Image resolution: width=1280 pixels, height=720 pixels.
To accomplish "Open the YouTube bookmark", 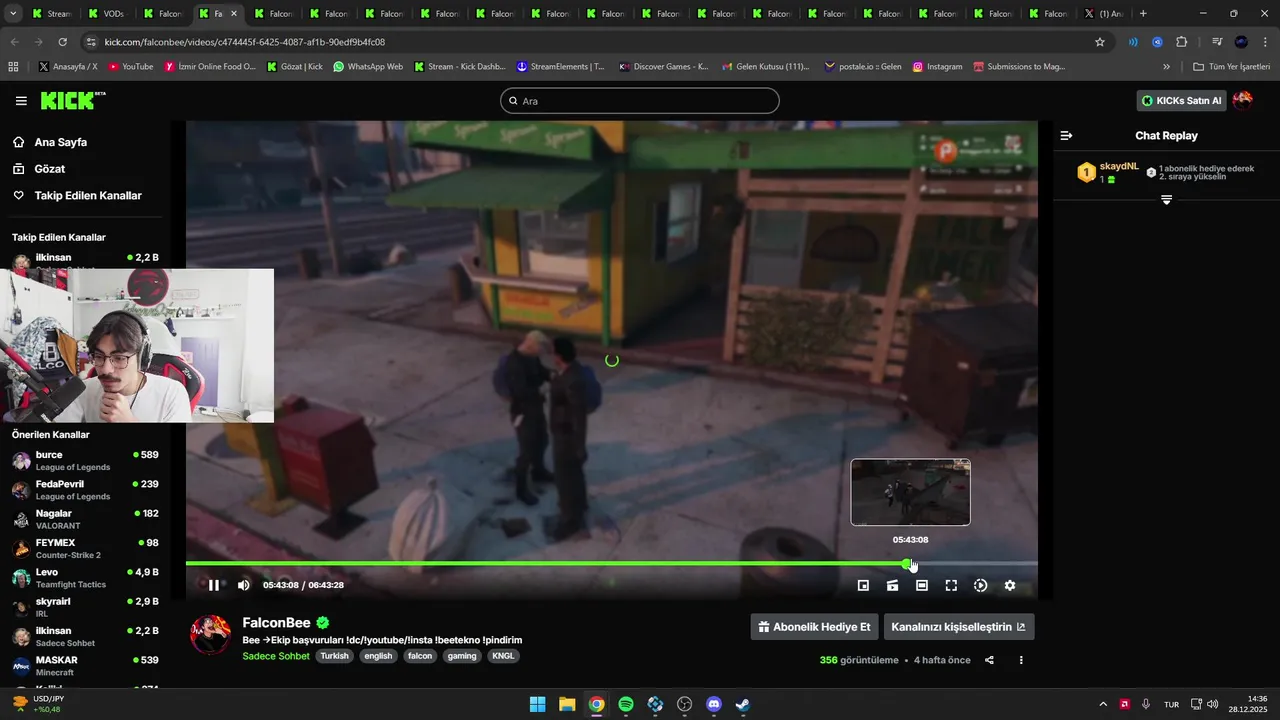I will pyautogui.click(x=130, y=67).
